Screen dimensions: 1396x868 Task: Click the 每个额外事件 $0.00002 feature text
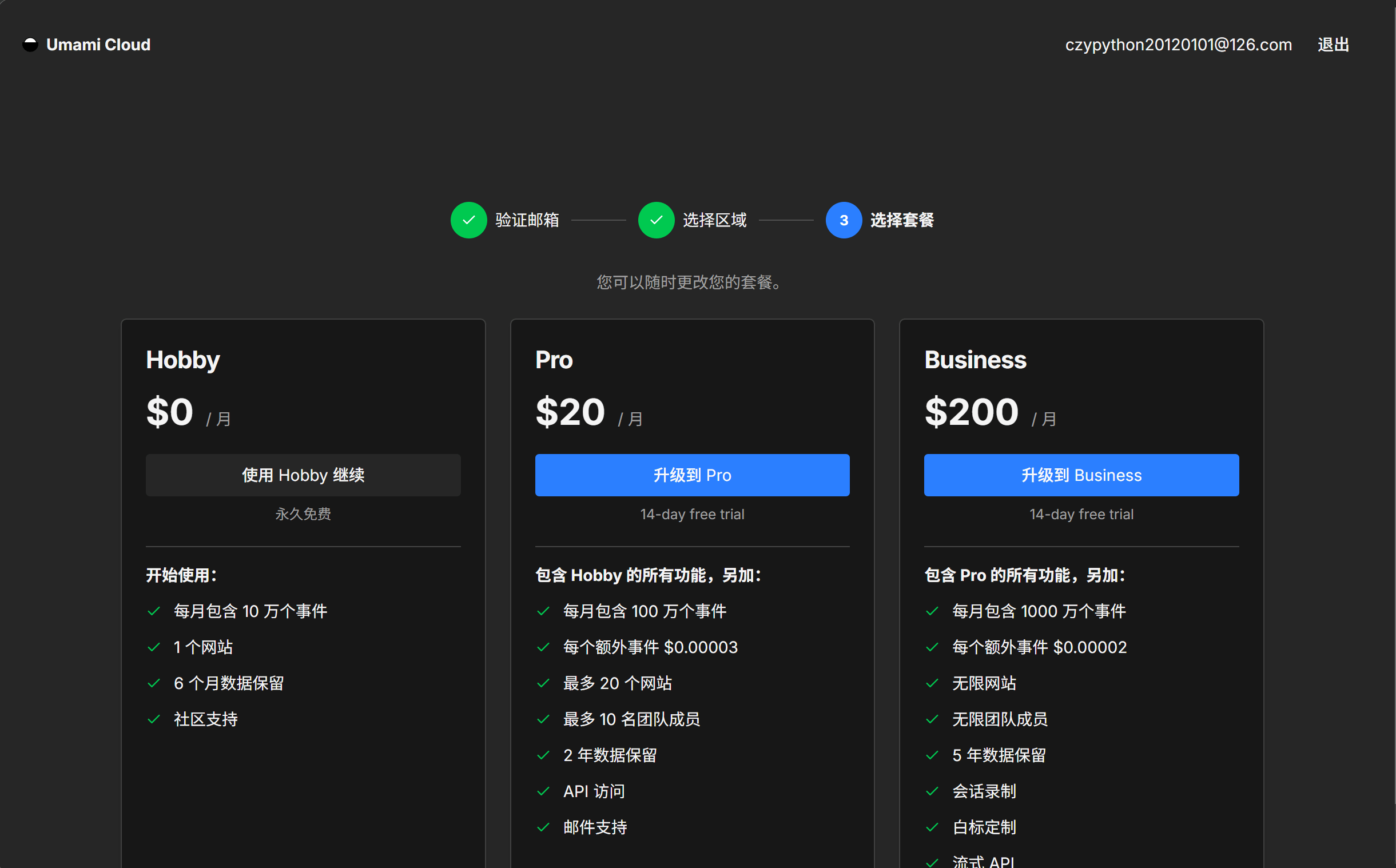point(1040,647)
